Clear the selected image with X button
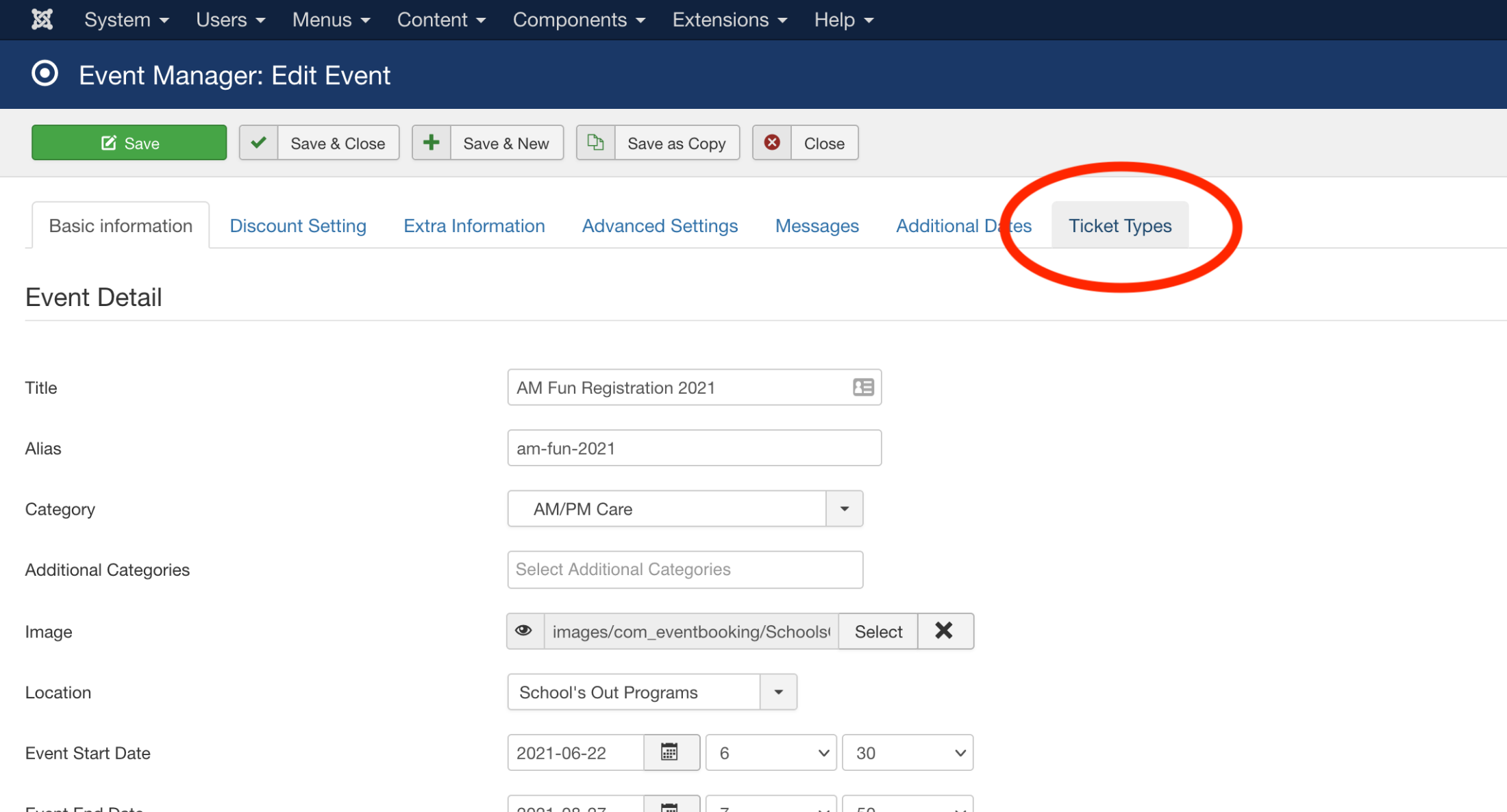 click(x=944, y=631)
